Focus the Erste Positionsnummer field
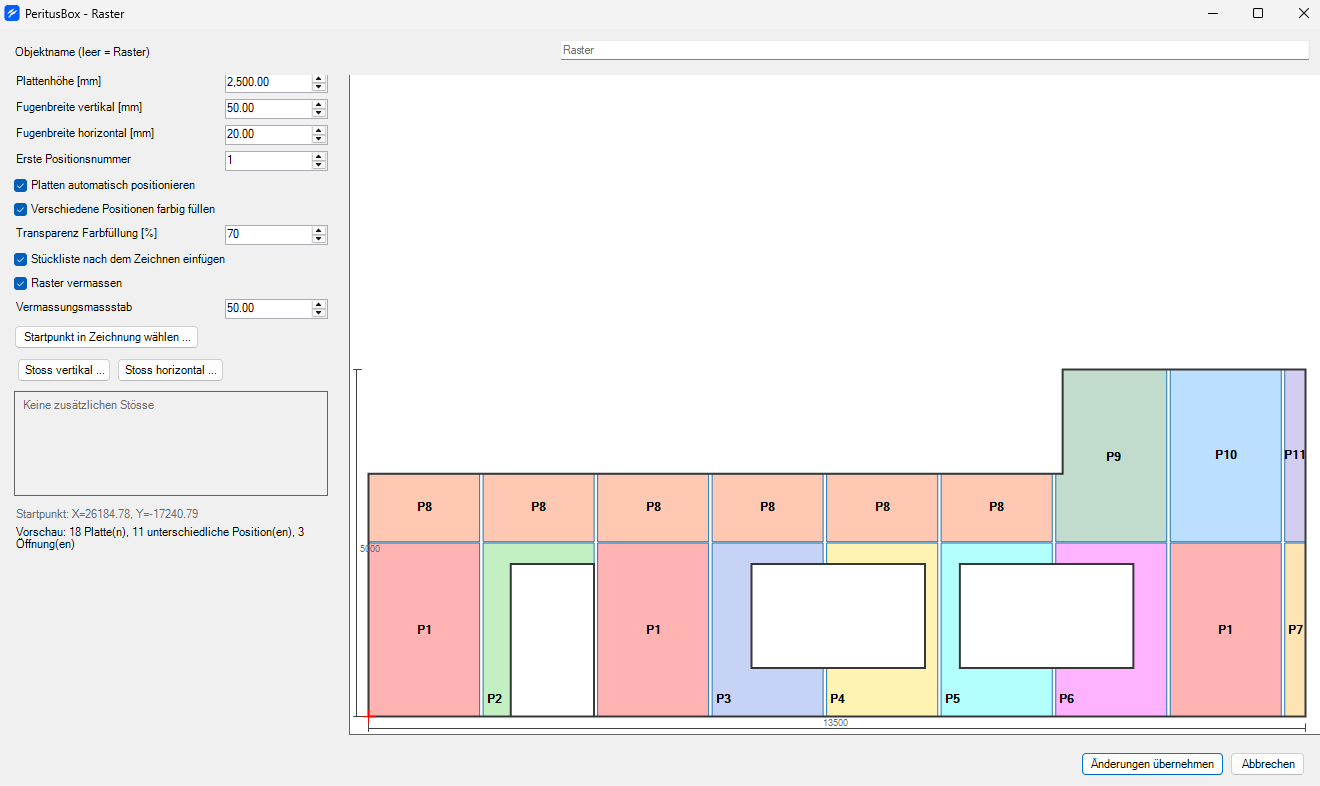 click(x=268, y=160)
